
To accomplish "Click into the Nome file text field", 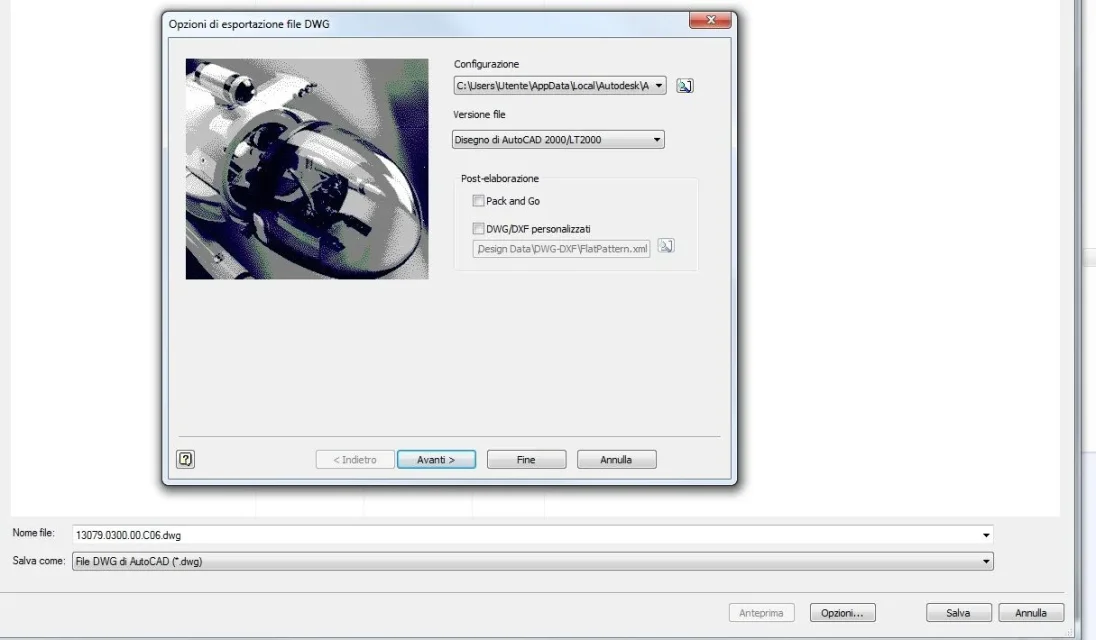I will (x=526, y=535).
